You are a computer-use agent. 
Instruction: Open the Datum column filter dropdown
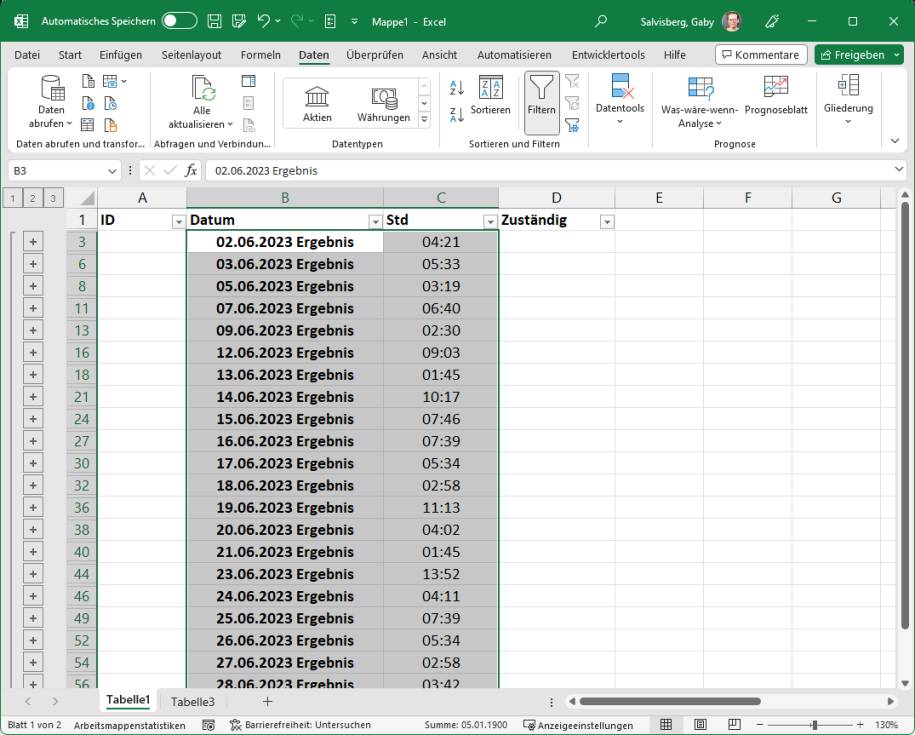coord(375,221)
